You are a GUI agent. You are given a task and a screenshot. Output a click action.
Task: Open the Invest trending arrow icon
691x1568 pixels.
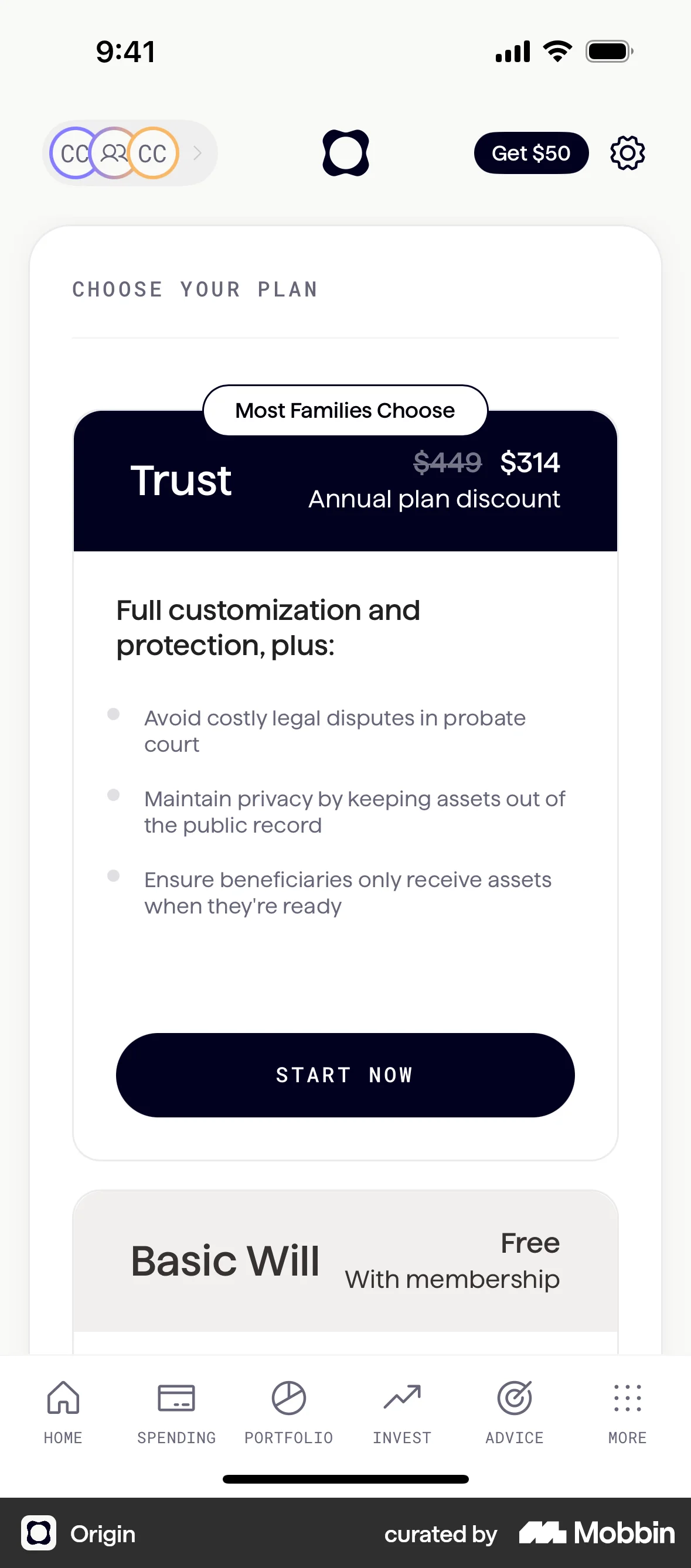click(402, 1398)
